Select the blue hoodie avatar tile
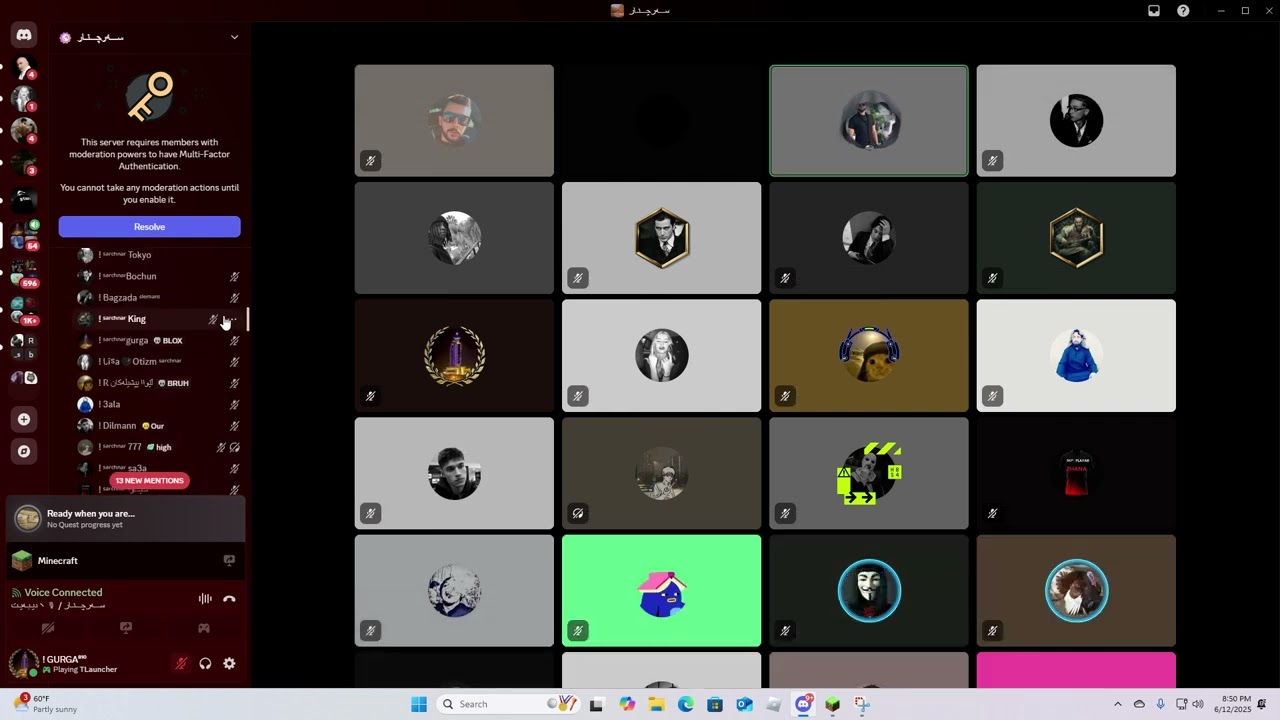Screen dimensions: 1280x720 [1076, 356]
